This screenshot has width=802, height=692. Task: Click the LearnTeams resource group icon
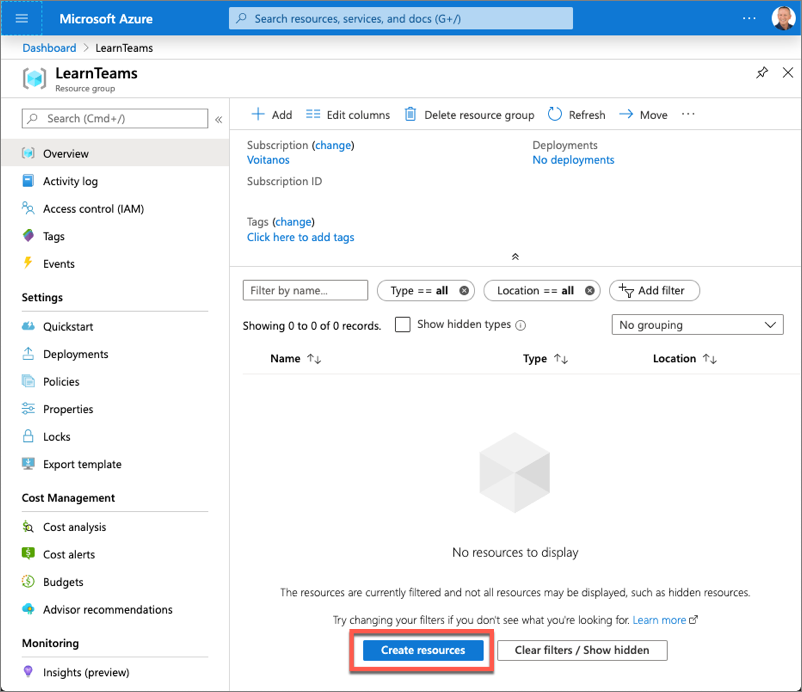[34, 78]
